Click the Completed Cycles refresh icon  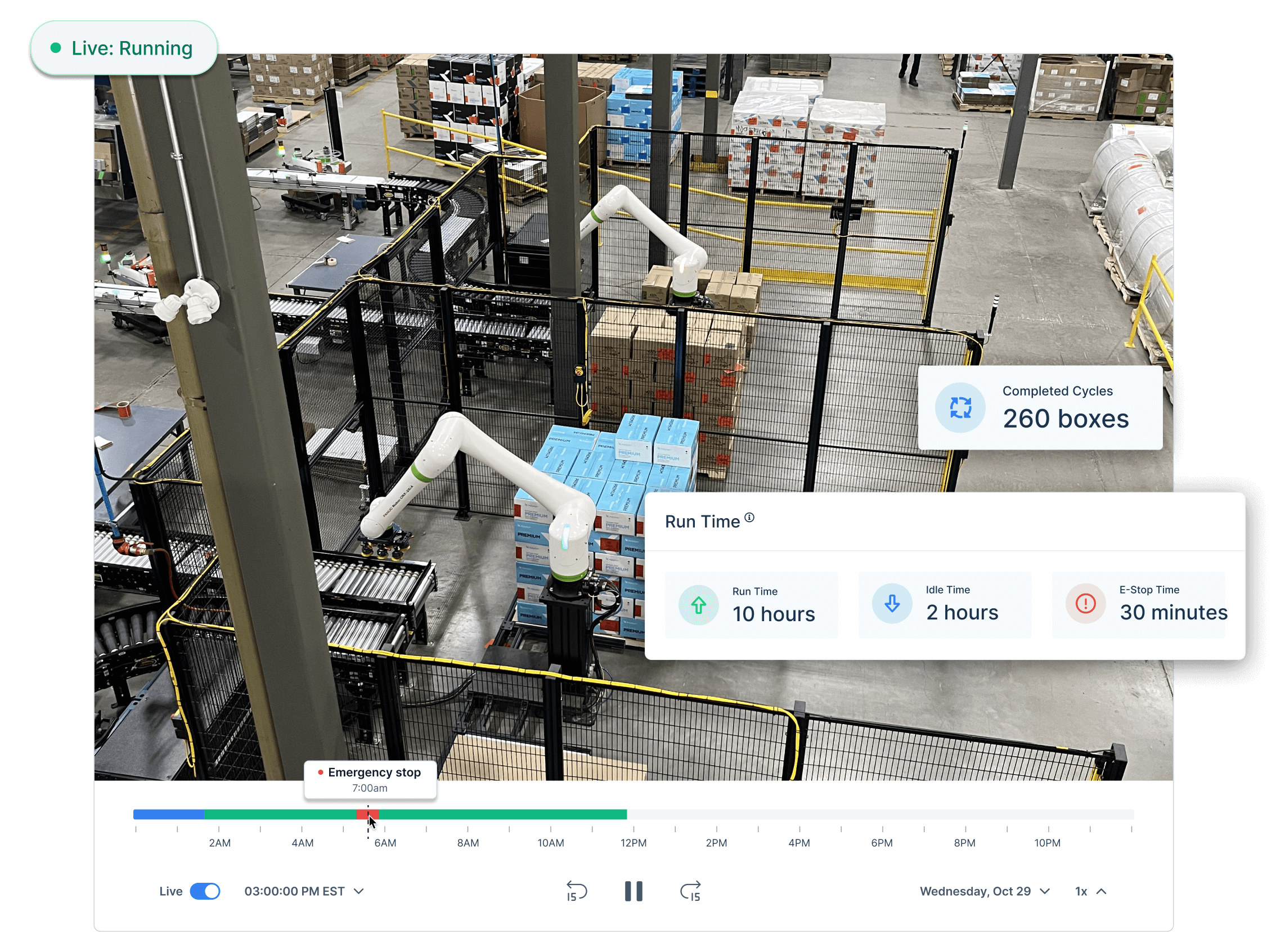[x=960, y=407]
